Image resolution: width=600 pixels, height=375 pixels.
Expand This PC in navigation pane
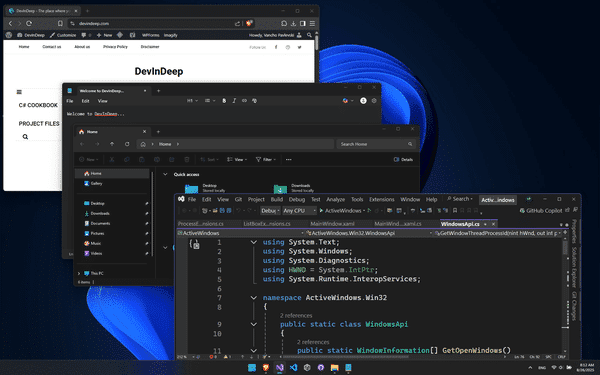pos(79,273)
